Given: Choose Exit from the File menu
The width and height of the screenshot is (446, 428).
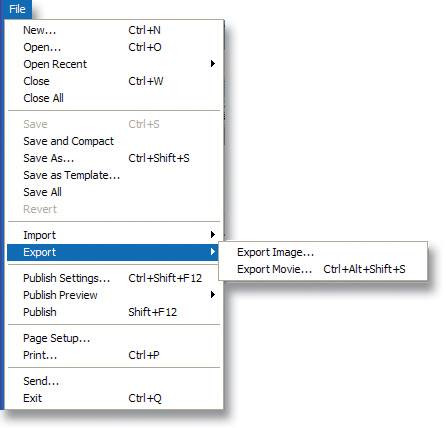Looking at the screenshot, I should pyautogui.click(x=114, y=398).
